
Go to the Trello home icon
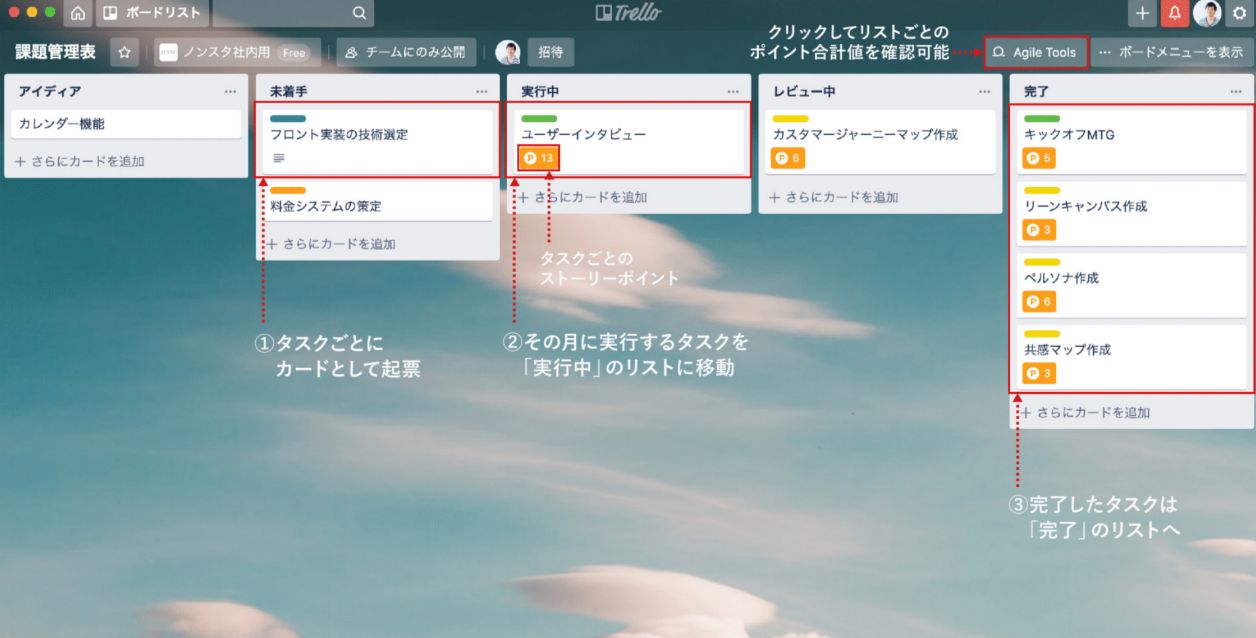[x=78, y=13]
